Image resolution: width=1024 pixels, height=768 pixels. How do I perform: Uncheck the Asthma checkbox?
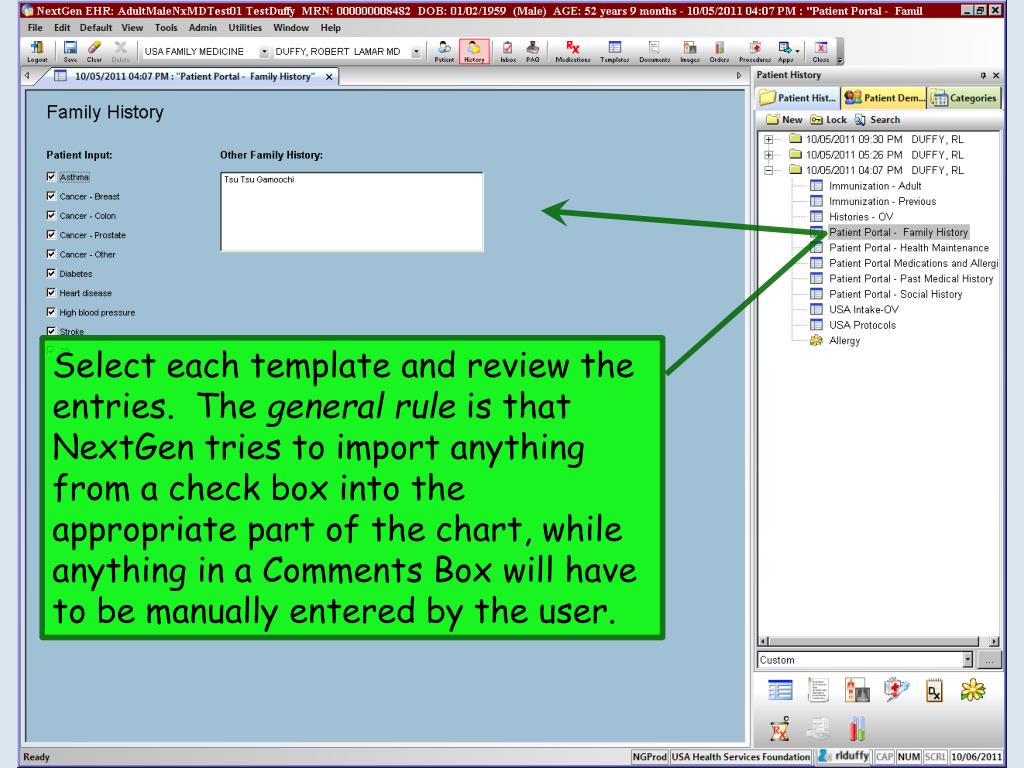pos(51,176)
